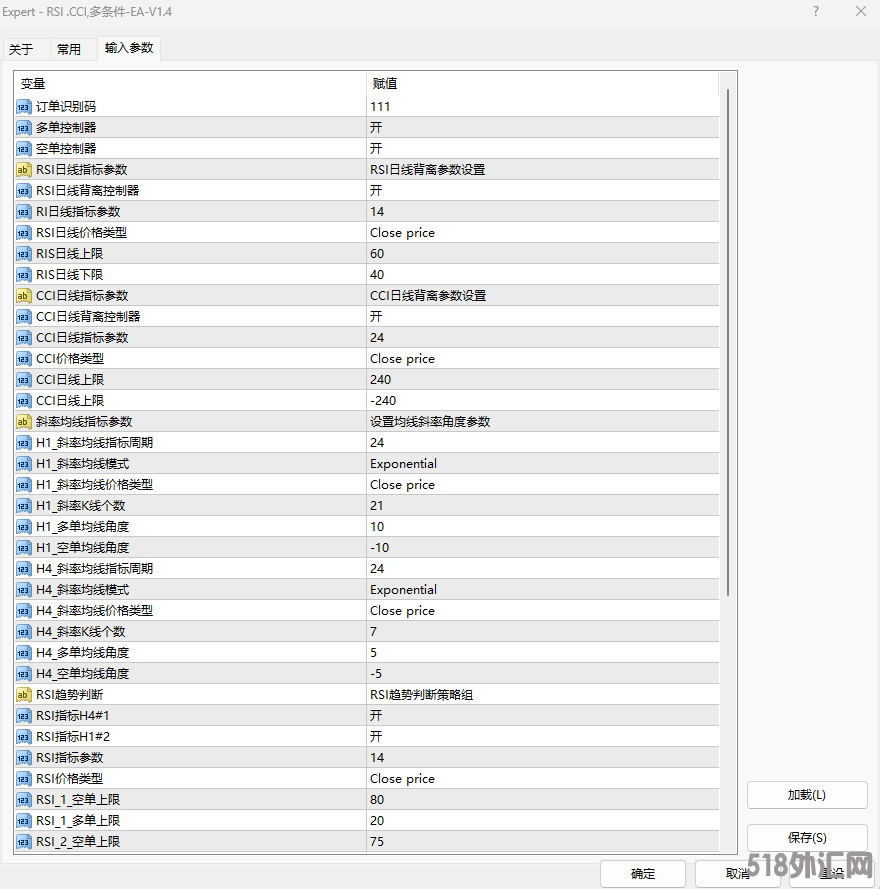Edit the RIS日线上限 value 60
Viewport: 880px width, 889px height.
(x=543, y=253)
